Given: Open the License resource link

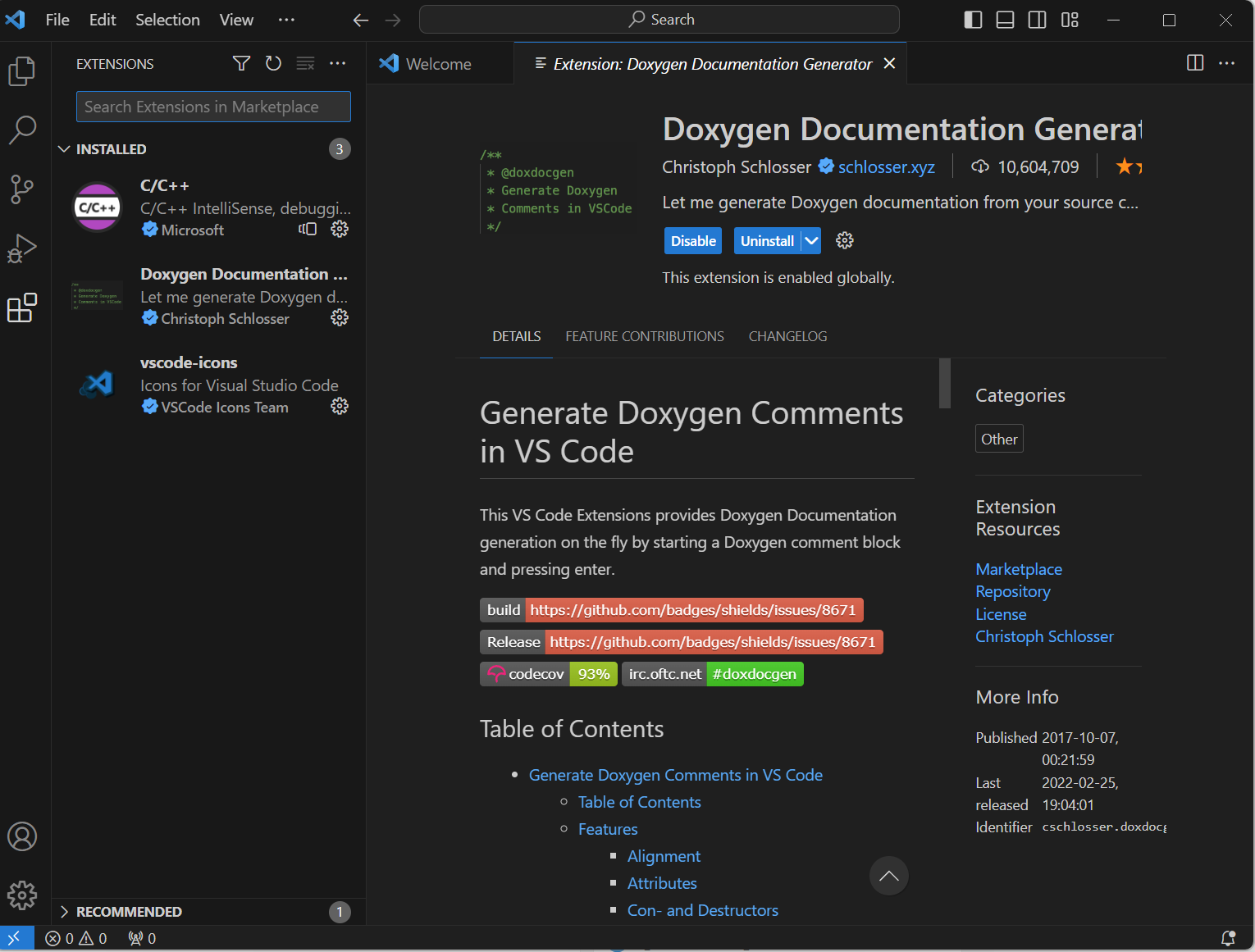Looking at the screenshot, I should pos(1001,614).
